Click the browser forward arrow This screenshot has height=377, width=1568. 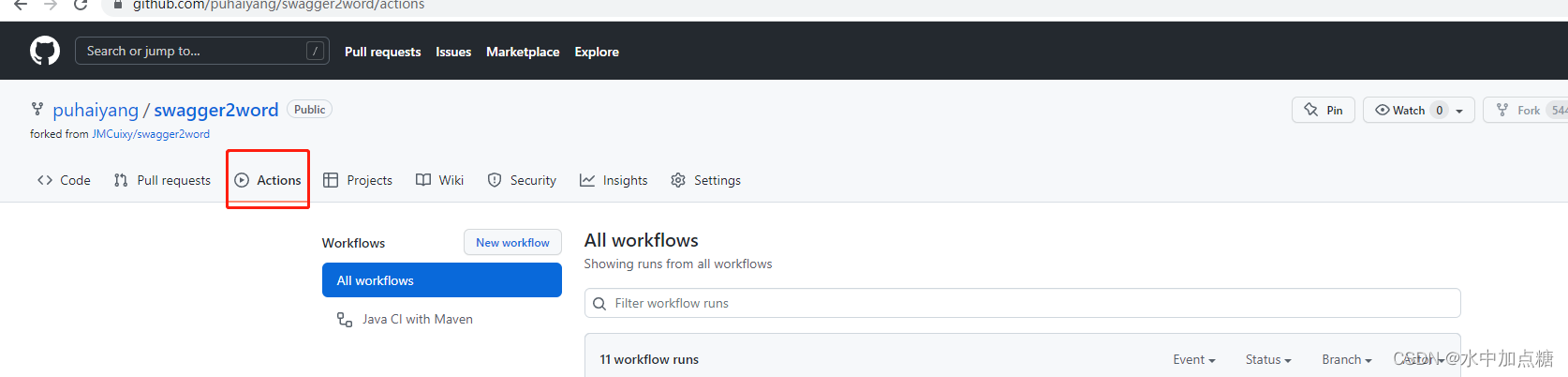[x=51, y=5]
